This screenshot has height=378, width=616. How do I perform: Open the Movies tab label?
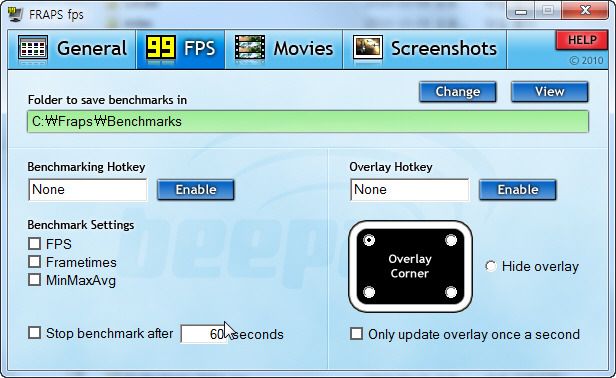click(303, 49)
